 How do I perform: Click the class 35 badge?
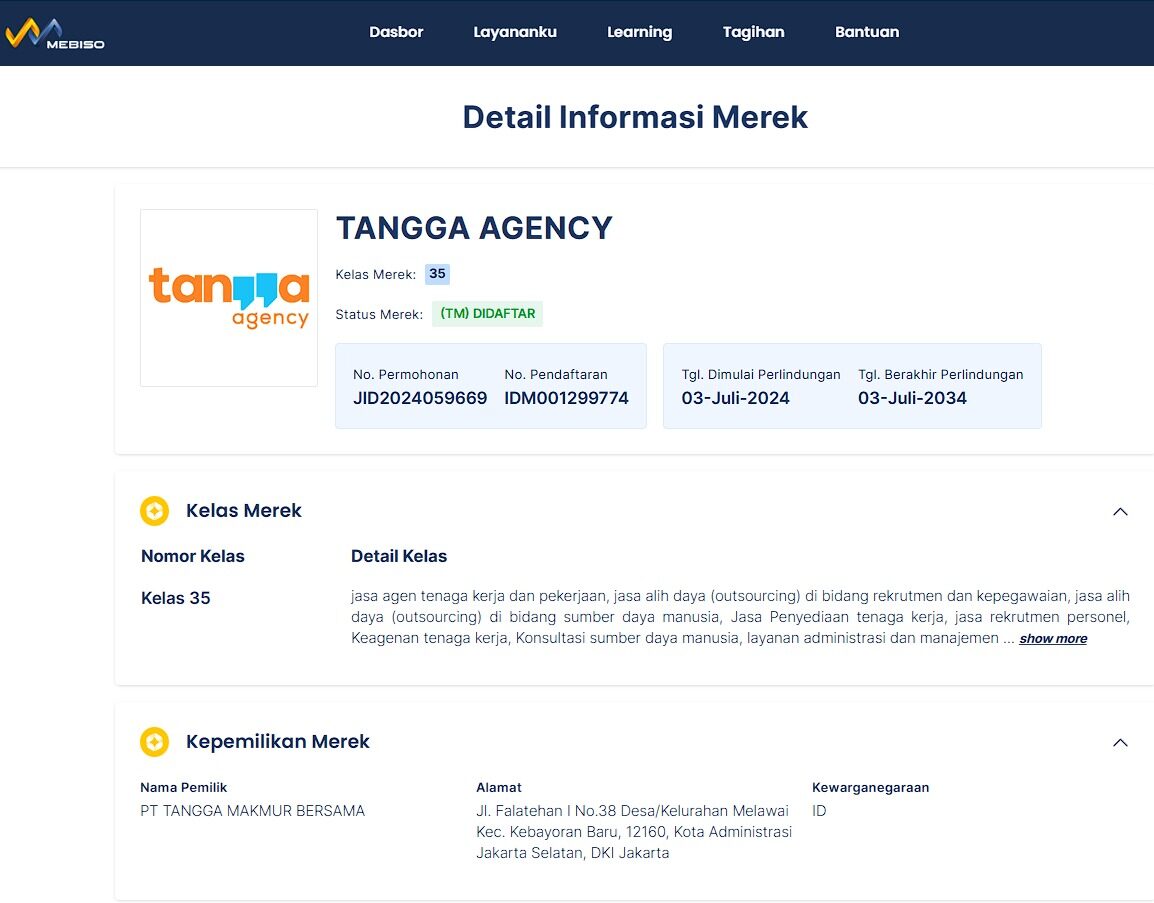tap(437, 274)
